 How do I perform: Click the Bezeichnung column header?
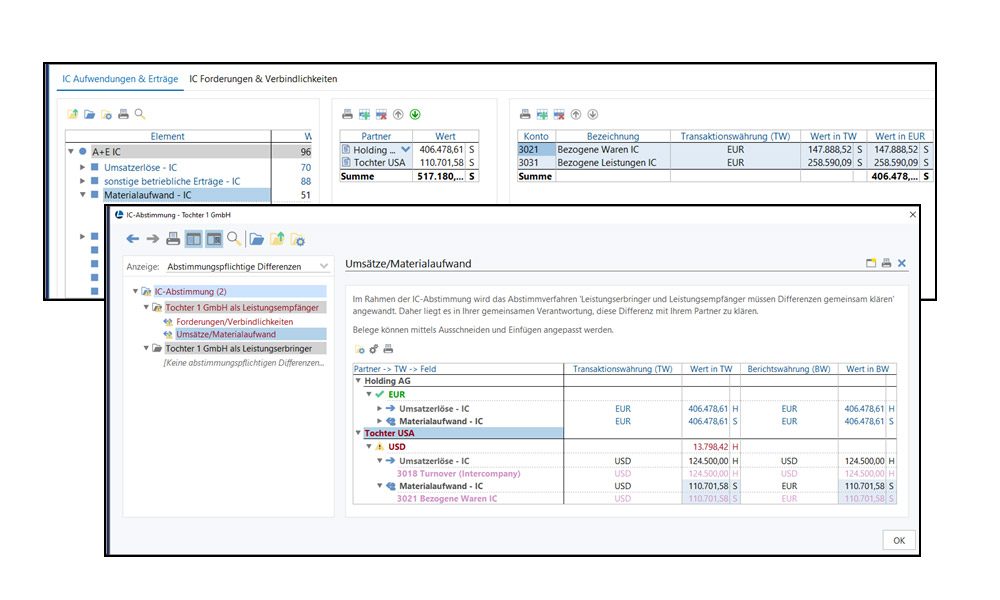point(613,136)
